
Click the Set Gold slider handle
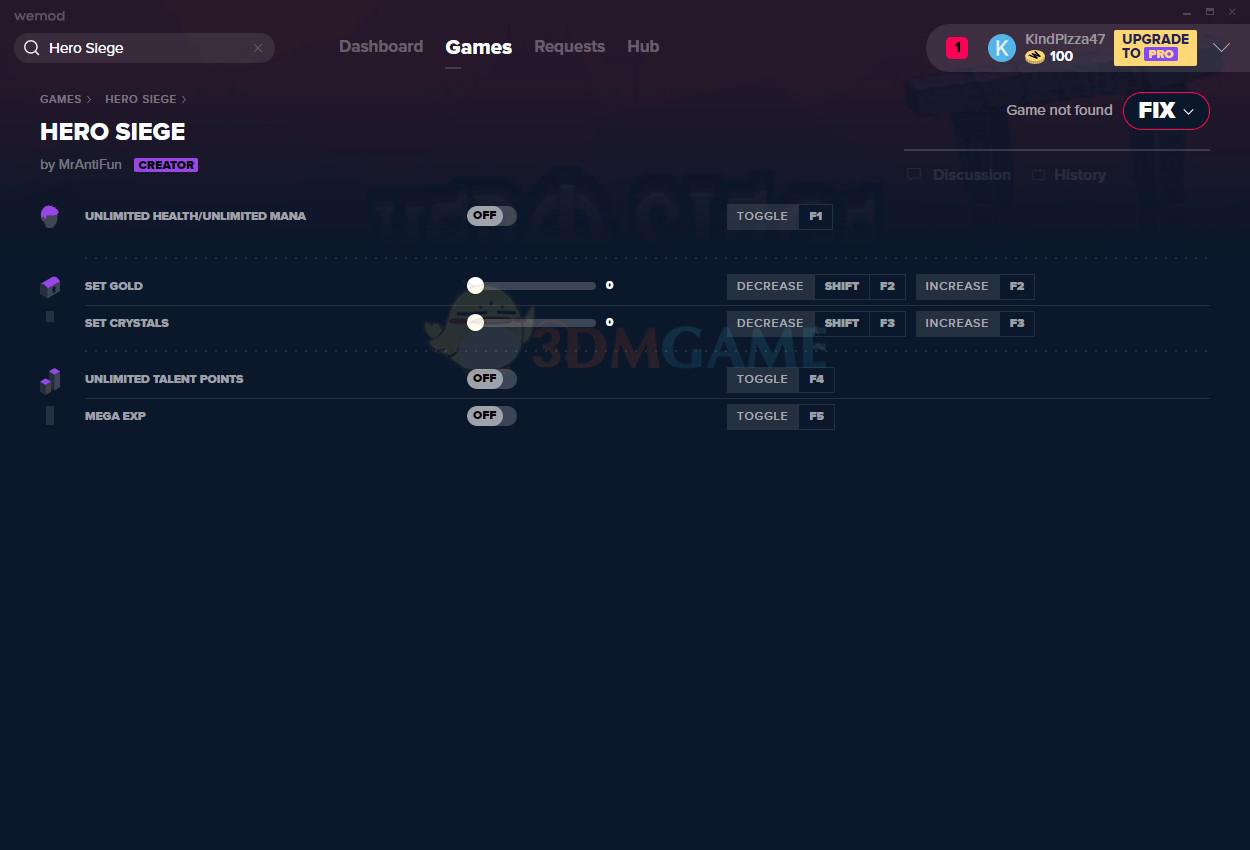coord(476,286)
